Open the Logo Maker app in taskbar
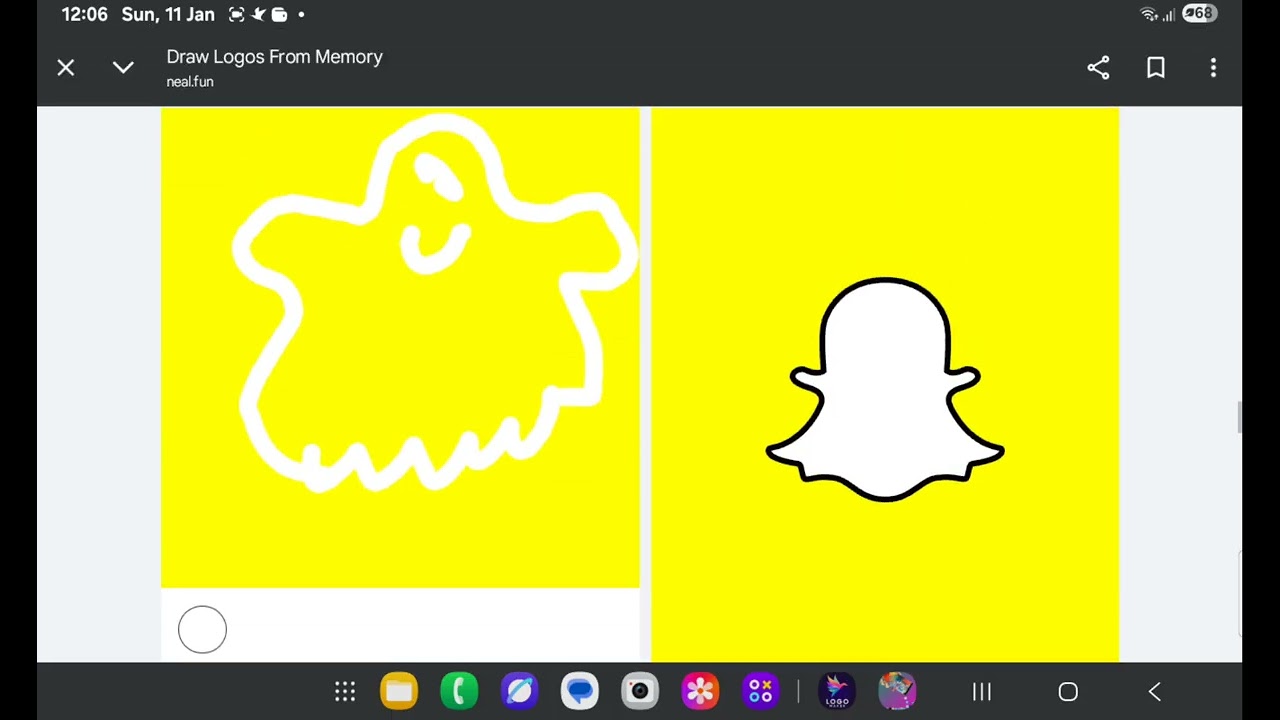The width and height of the screenshot is (1280, 720). coord(837,691)
